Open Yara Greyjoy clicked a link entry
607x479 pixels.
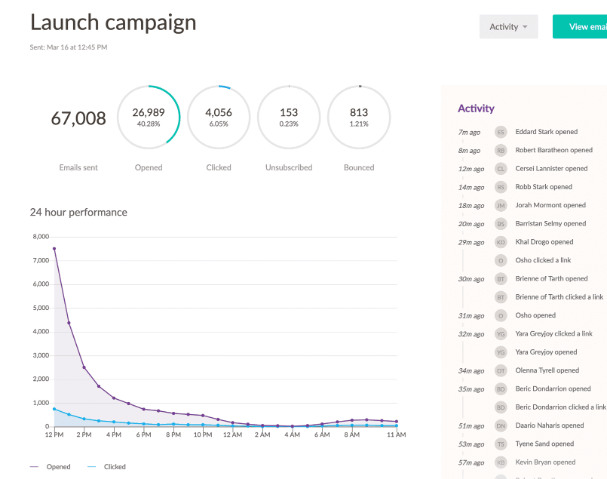coord(554,334)
